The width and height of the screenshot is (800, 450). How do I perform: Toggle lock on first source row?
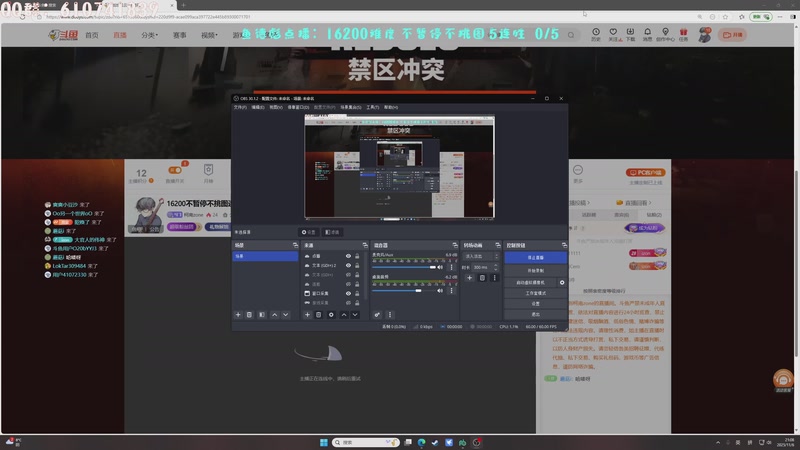pyautogui.click(x=357, y=256)
